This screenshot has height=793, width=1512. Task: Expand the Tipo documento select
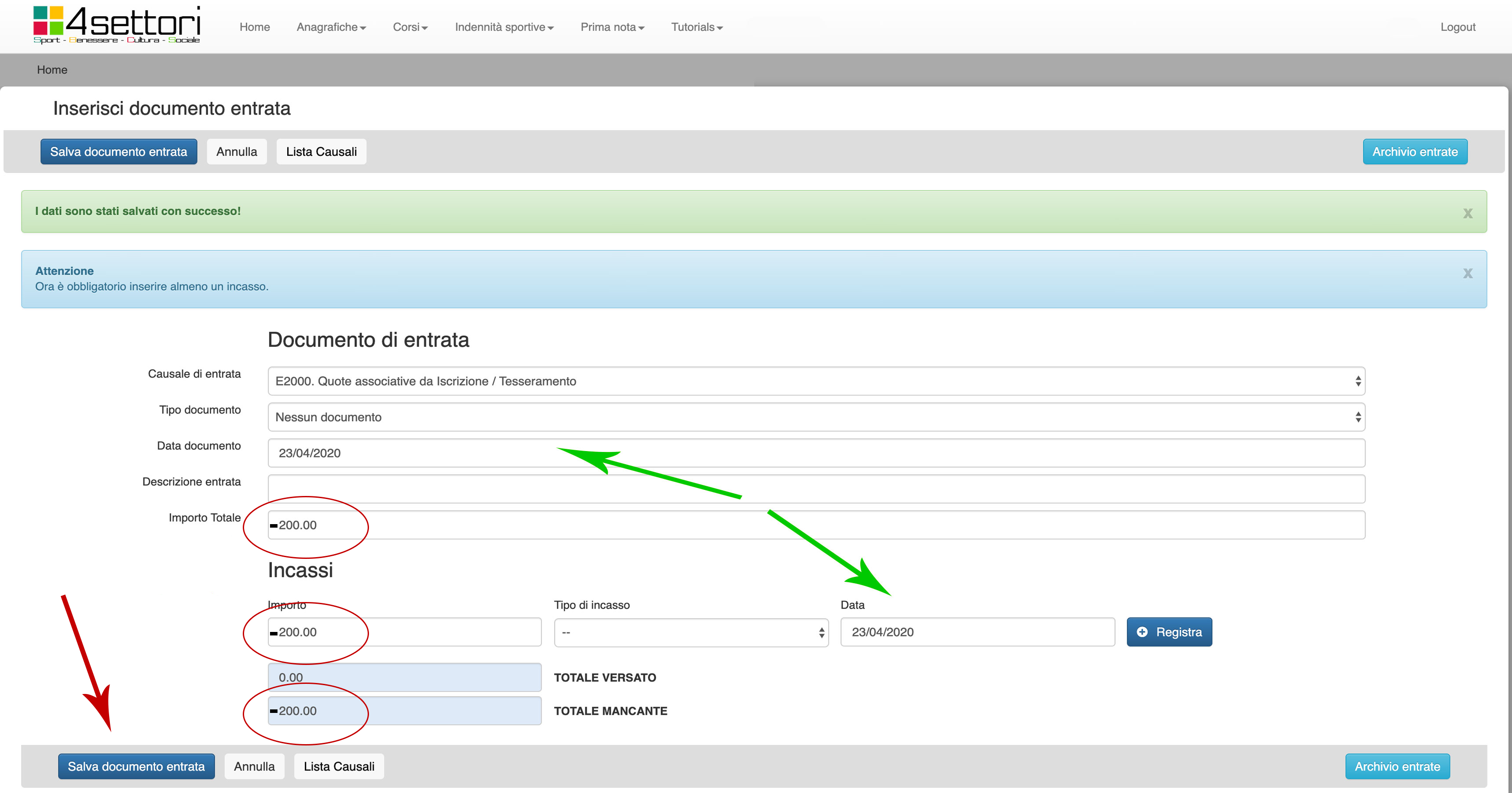click(x=816, y=417)
